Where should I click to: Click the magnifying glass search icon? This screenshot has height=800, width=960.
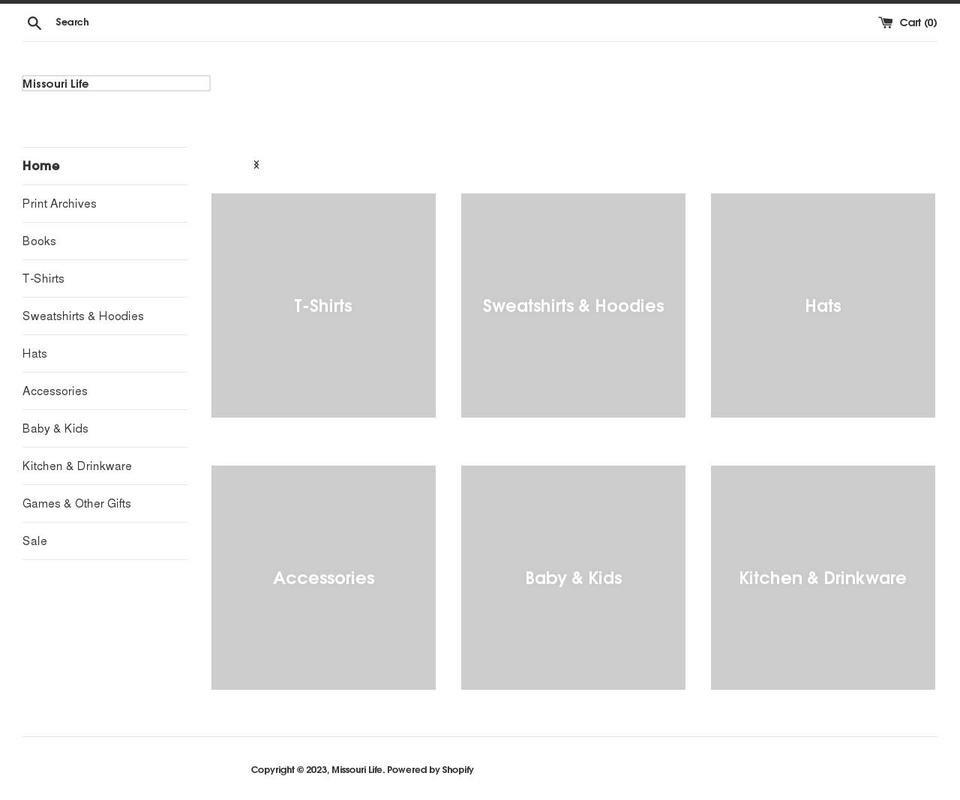[34, 23]
